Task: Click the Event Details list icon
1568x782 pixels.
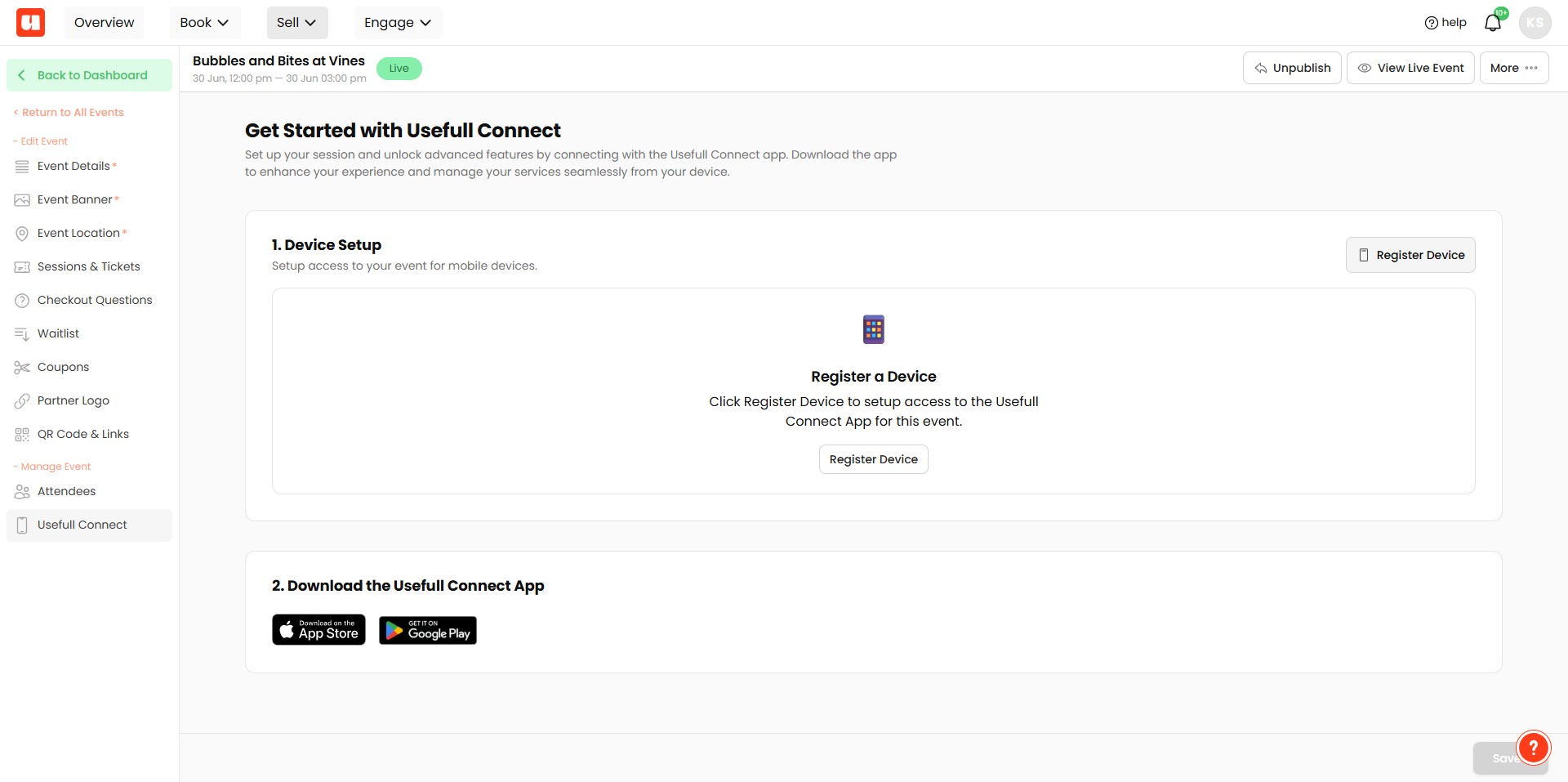Action: (x=22, y=167)
